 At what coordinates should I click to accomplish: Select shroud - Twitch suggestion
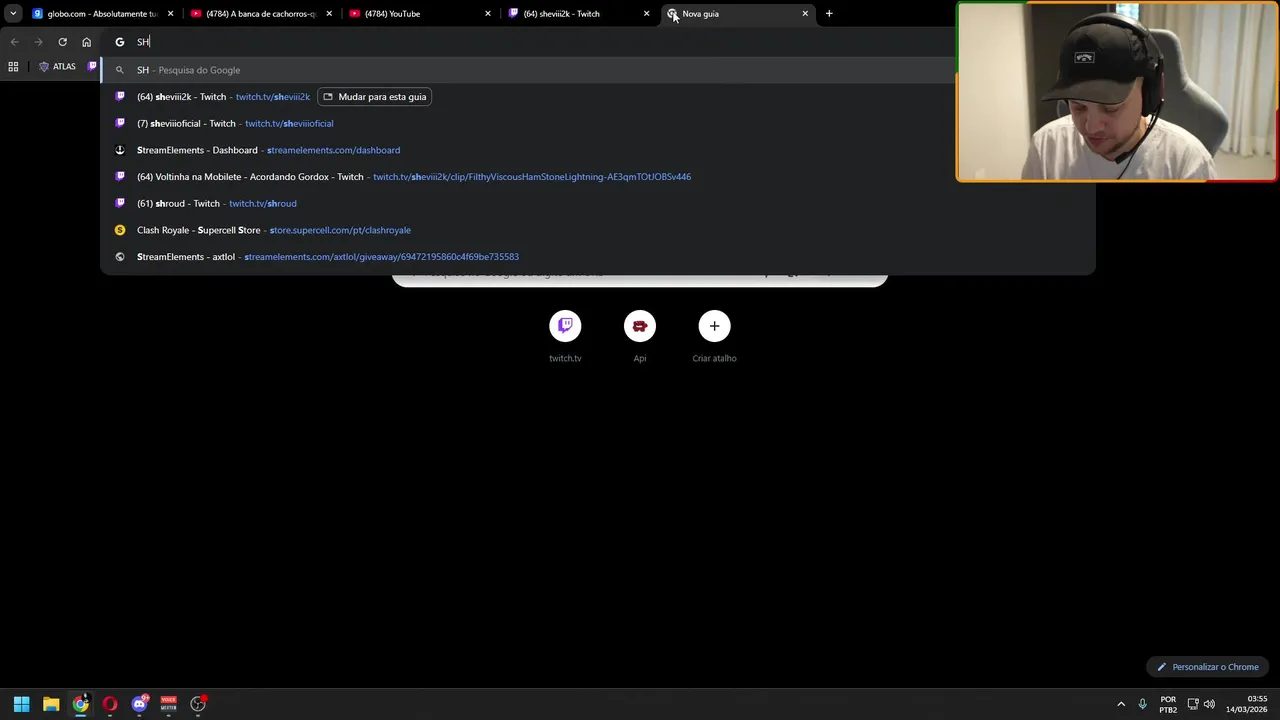[x=598, y=203]
